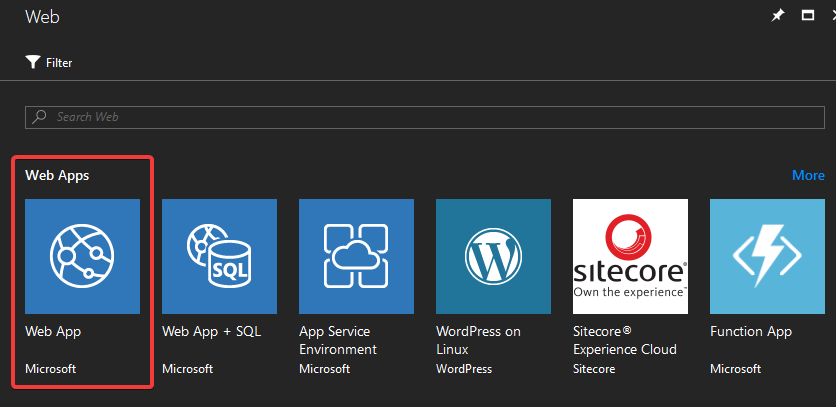Image resolution: width=836 pixels, height=407 pixels.
Task: Focus the Search Web input field
Action: (425, 117)
